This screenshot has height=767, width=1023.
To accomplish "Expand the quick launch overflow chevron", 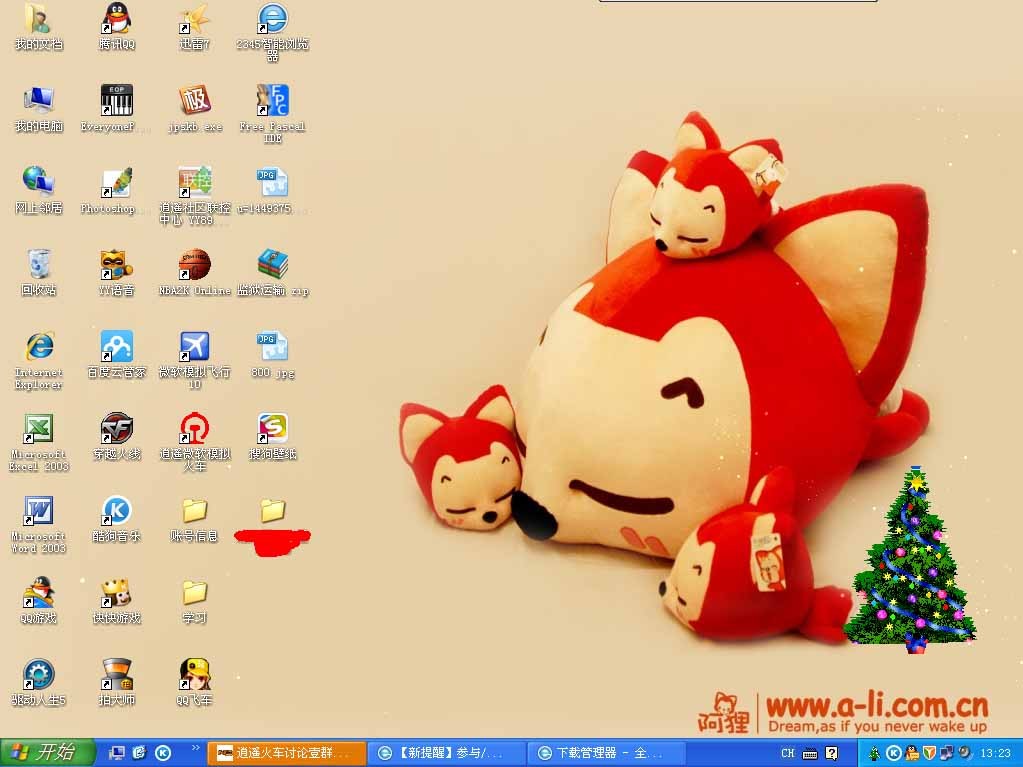I will (195, 748).
